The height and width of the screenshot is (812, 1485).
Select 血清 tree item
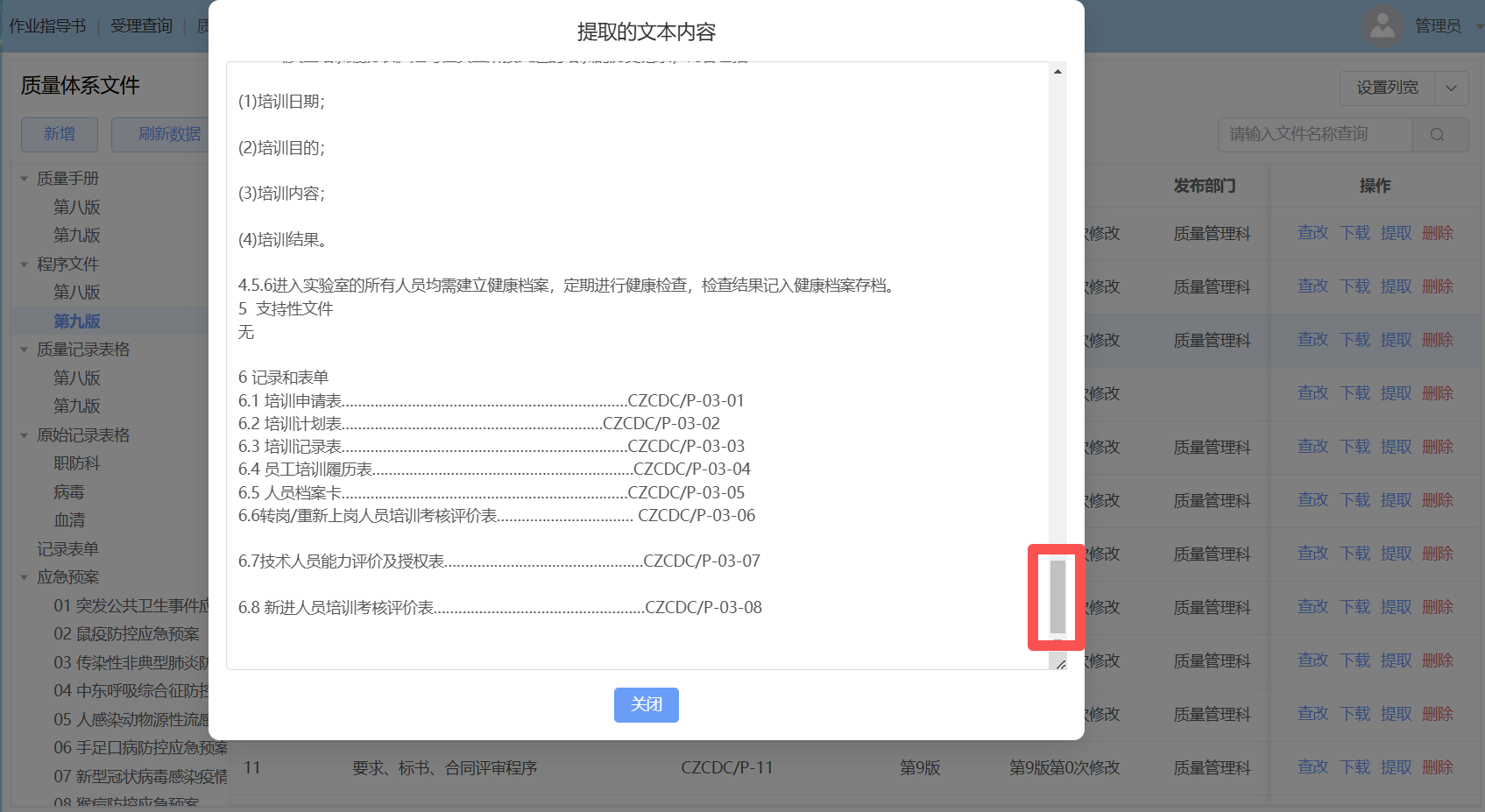tap(69, 519)
